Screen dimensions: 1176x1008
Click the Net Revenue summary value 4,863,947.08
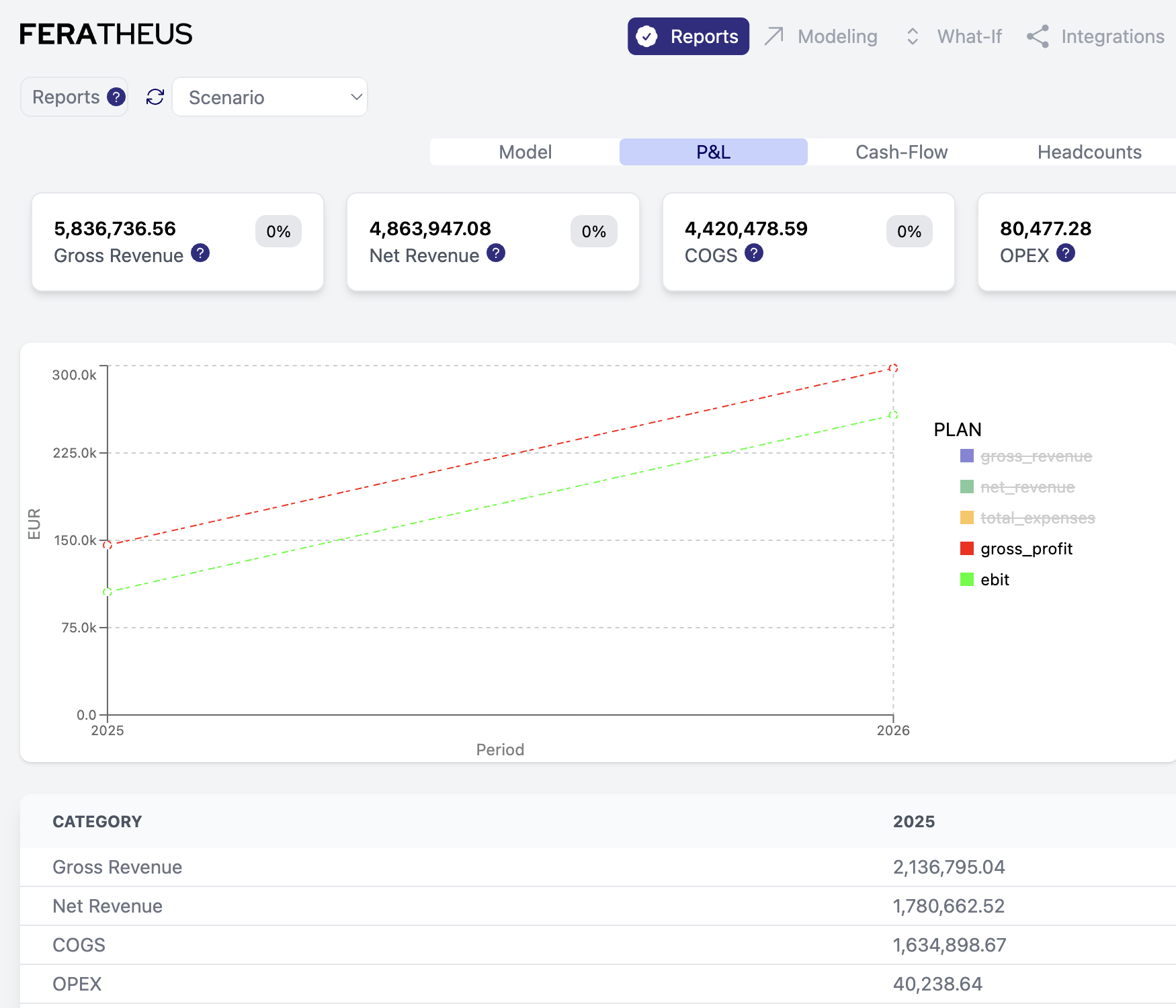point(430,228)
